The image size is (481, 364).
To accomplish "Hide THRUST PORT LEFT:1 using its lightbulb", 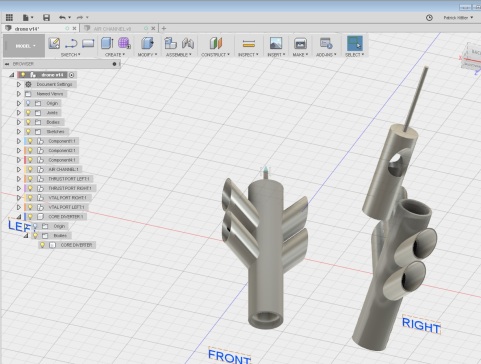I will pyautogui.click(x=30, y=179).
